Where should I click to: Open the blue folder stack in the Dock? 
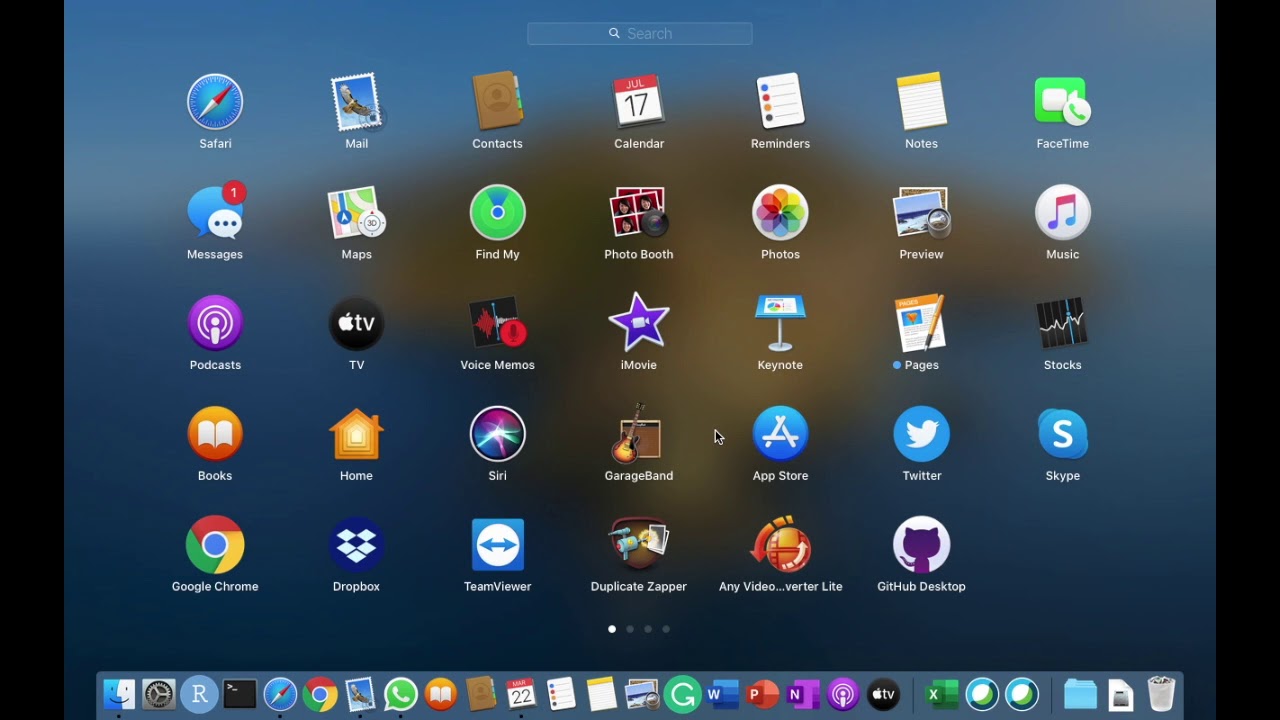coord(1080,694)
